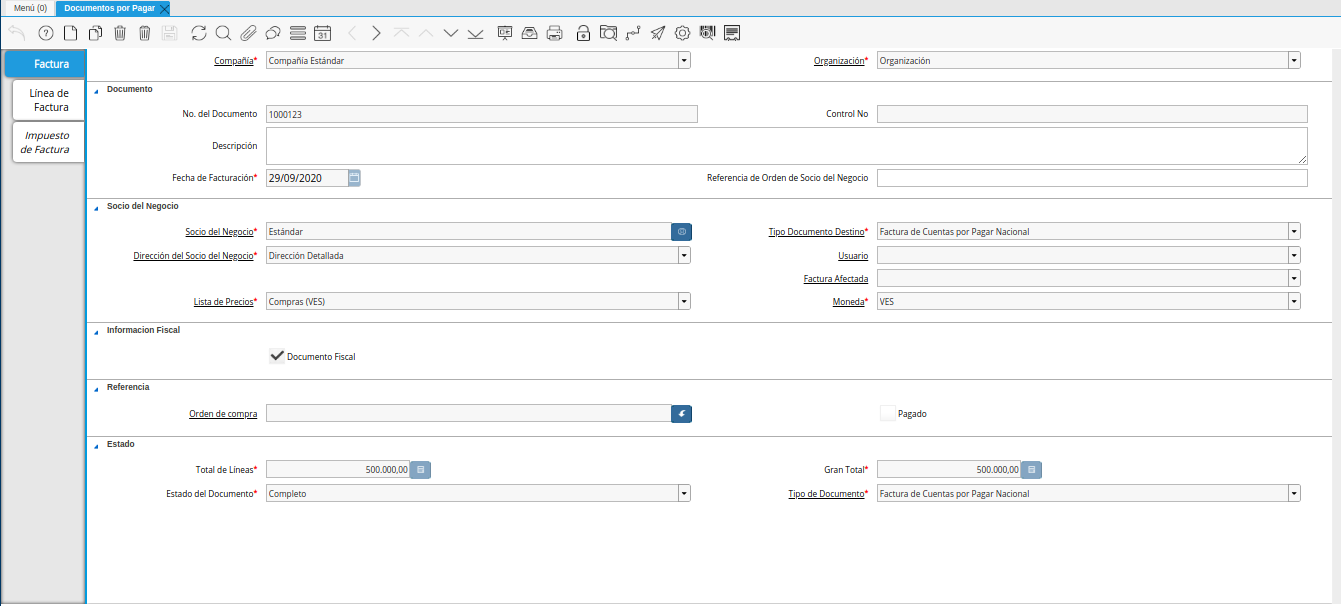
Task: Create a new record with blank page icon
Action: click(x=70, y=33)
